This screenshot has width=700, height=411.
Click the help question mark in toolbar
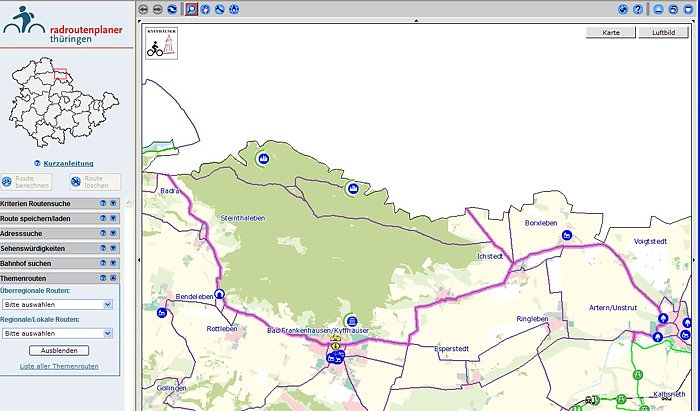638,9
